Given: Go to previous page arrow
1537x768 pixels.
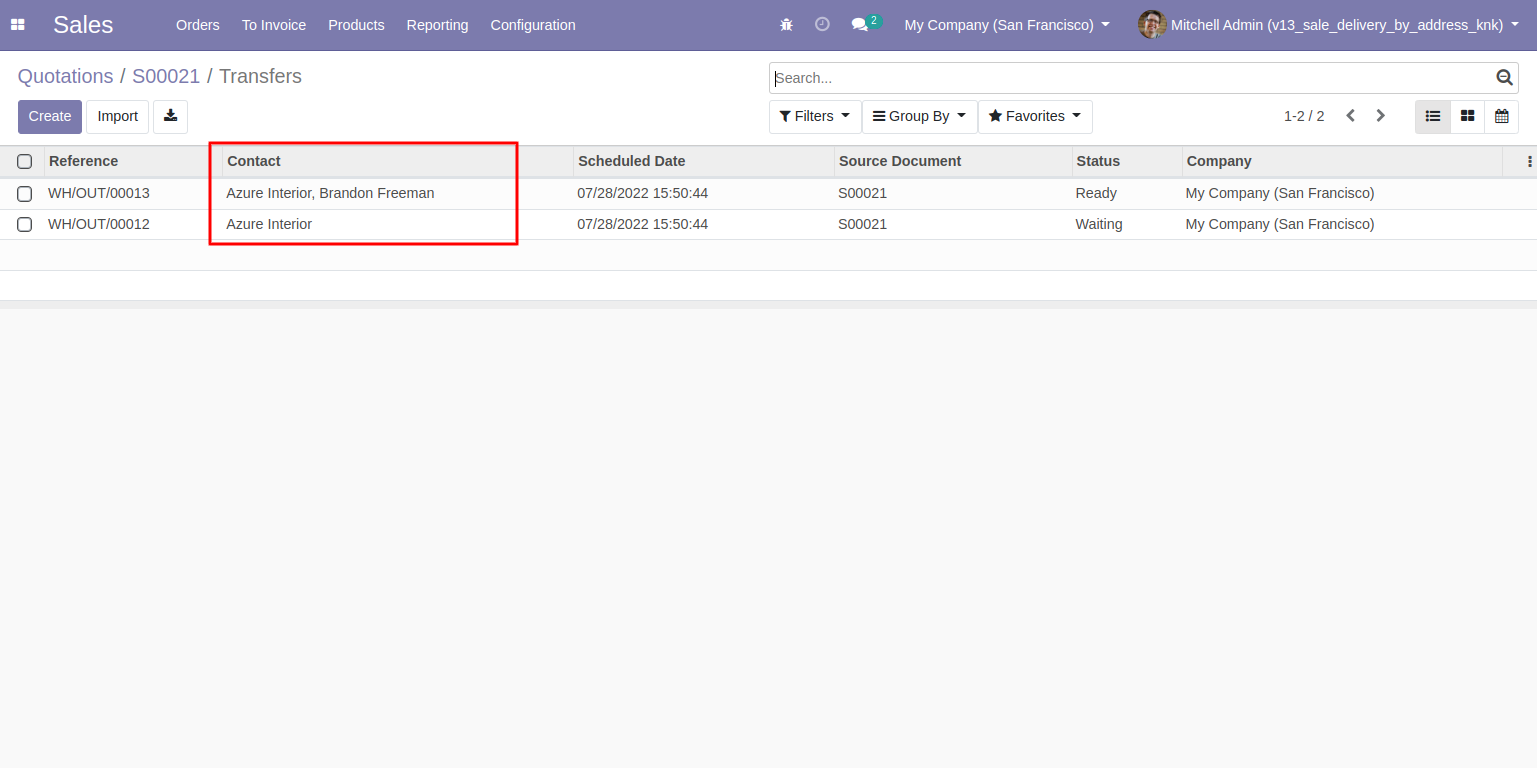Looking at the screenshot, I should (1350, 116).
